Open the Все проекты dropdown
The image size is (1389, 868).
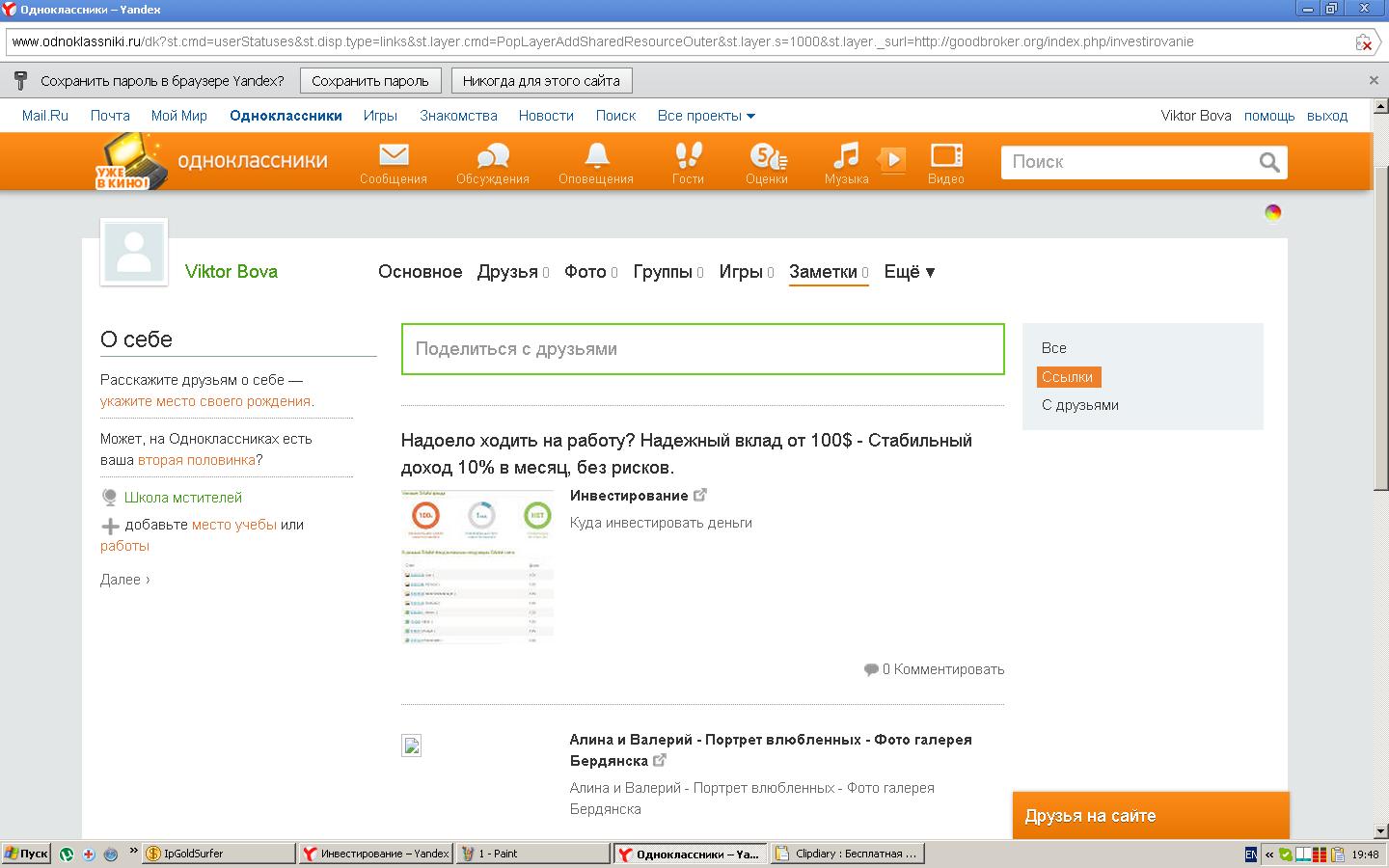click(706, 116)
